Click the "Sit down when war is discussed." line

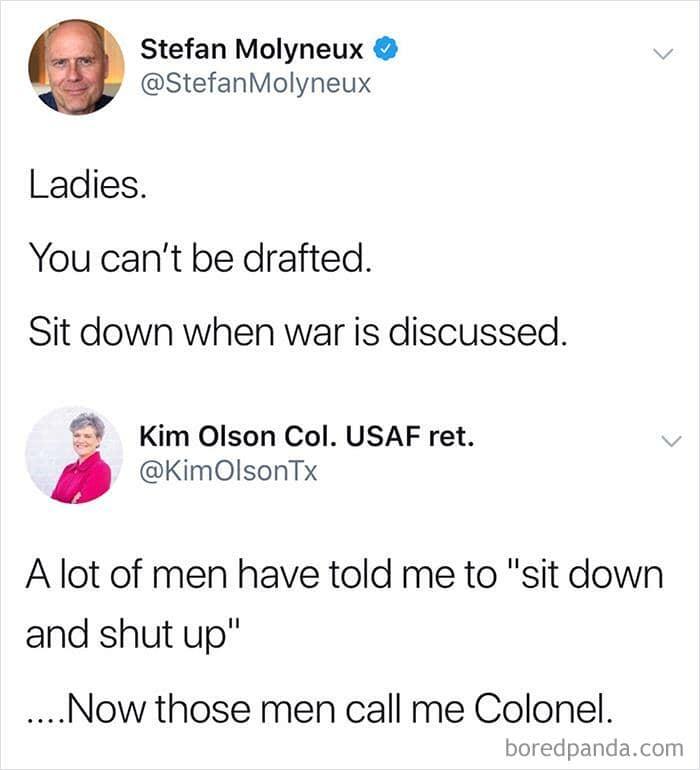pyautogui.click(x=298, y=331)
